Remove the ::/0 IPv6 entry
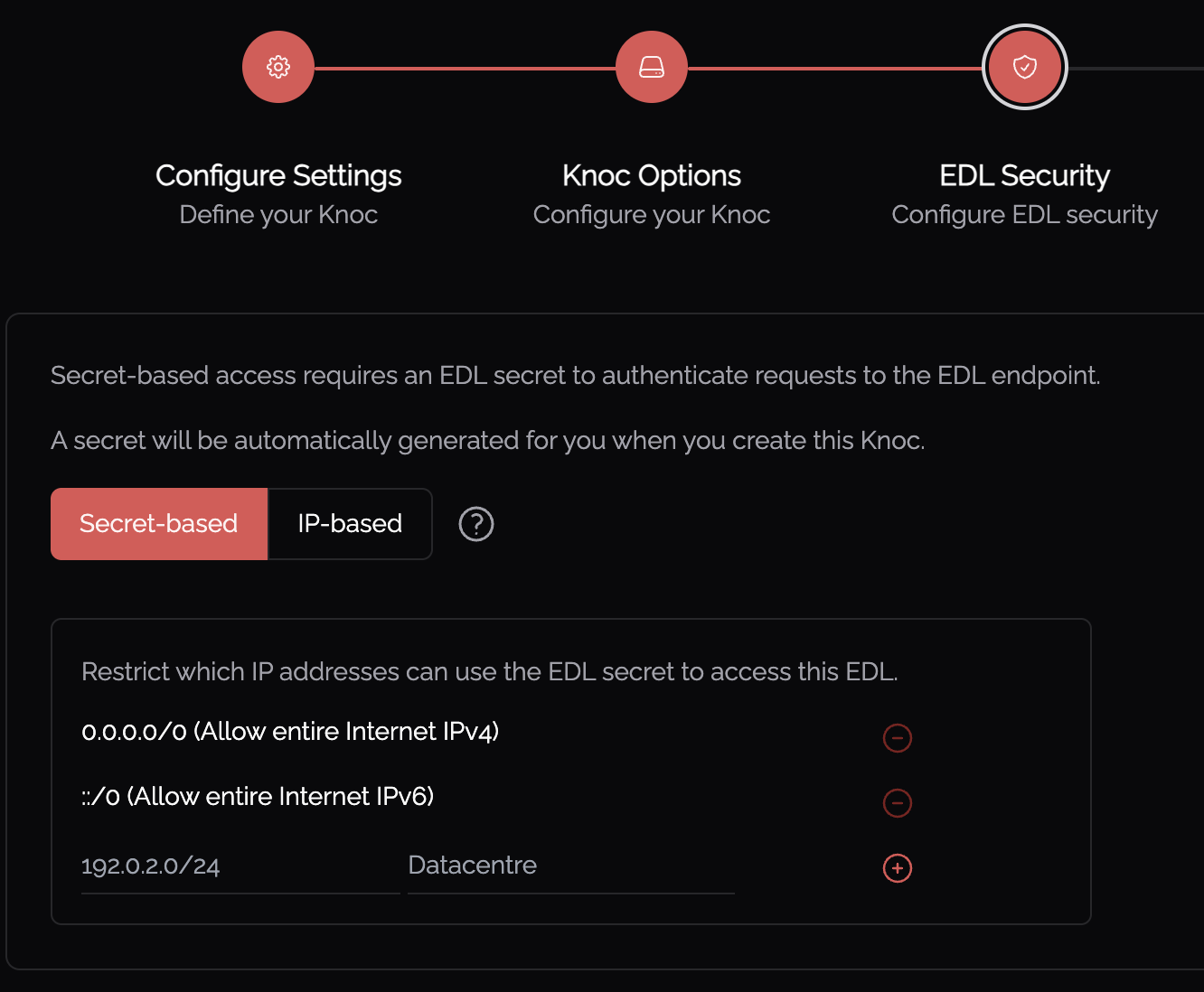 click(898, 802)
